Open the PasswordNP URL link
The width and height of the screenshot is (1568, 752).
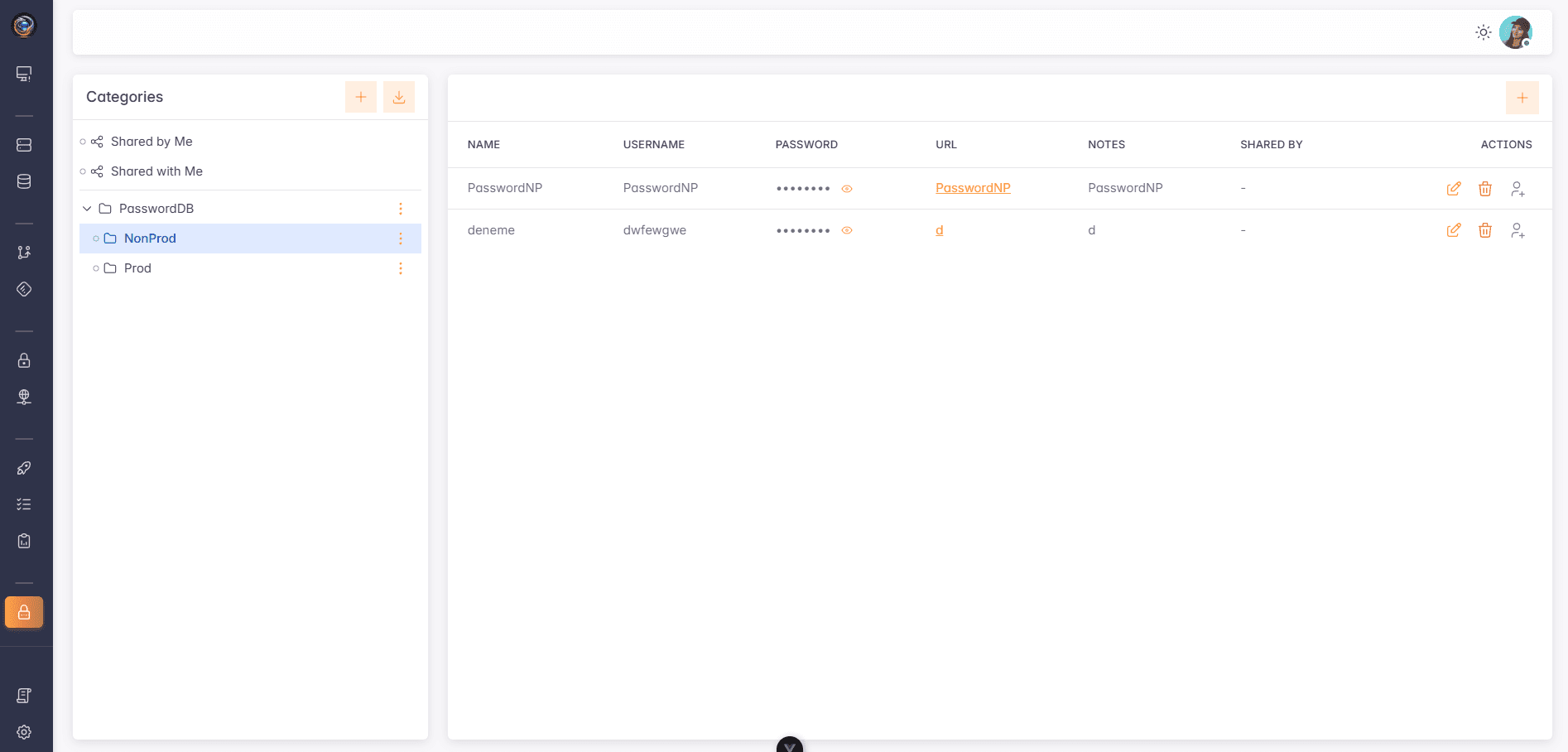(x=973, y=188)
